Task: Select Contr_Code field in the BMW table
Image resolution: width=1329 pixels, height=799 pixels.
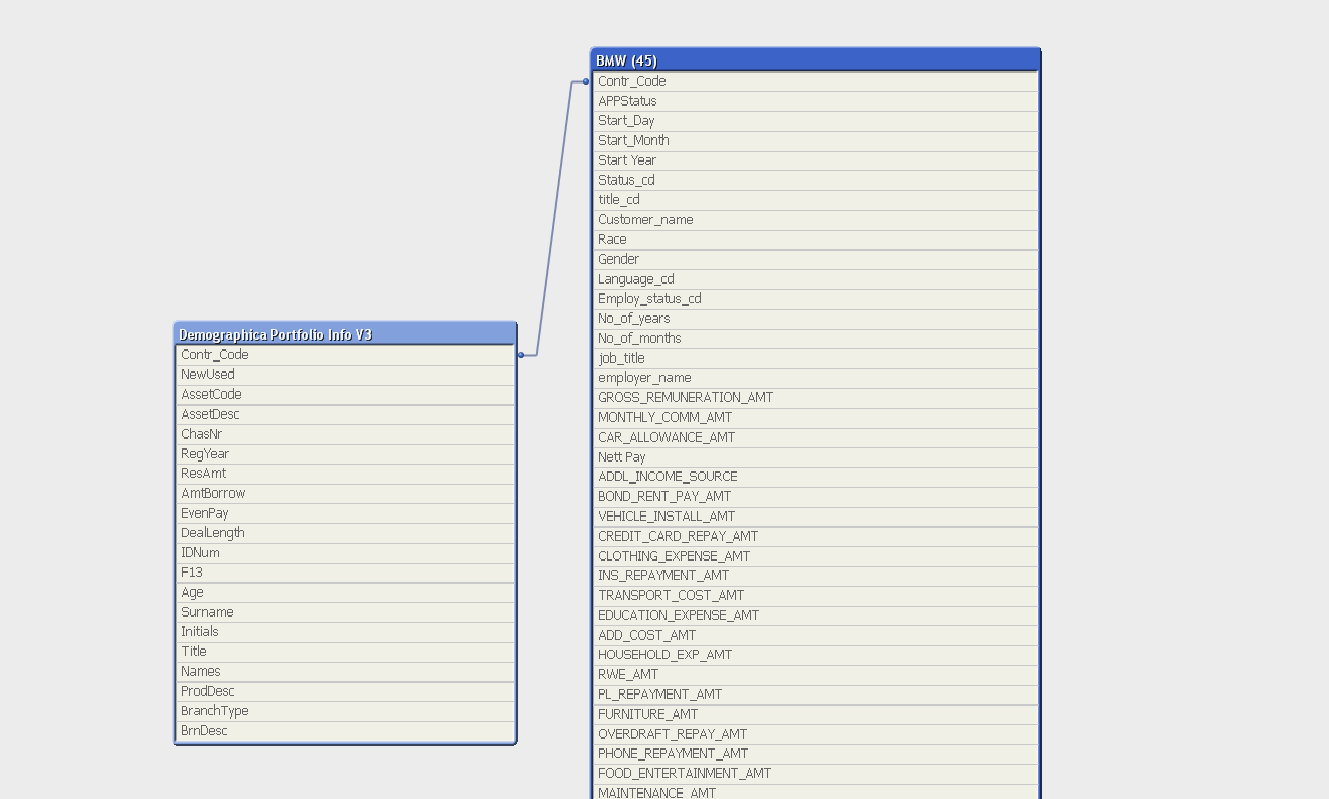Action: click(x=816, y=82)
